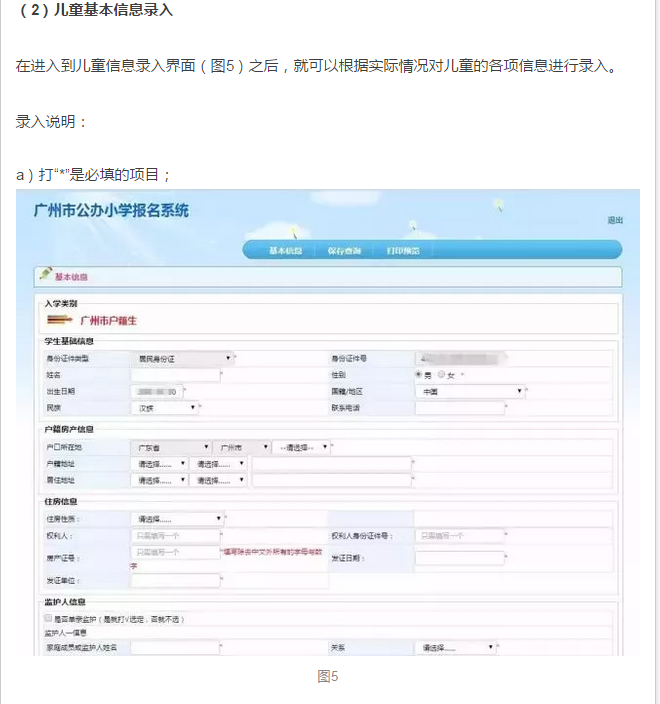Open the 民族 dropdown showing 汉族
The width and height of the screenshot is (660, 704).
[x=165, y=407]
